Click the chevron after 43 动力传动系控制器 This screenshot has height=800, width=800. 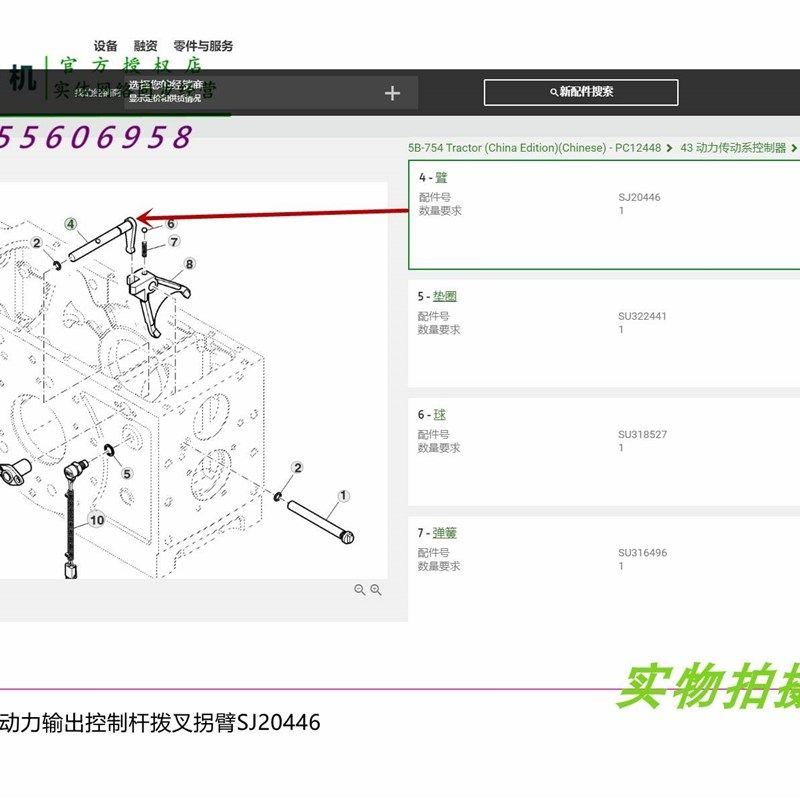click(x=793, y=146)
